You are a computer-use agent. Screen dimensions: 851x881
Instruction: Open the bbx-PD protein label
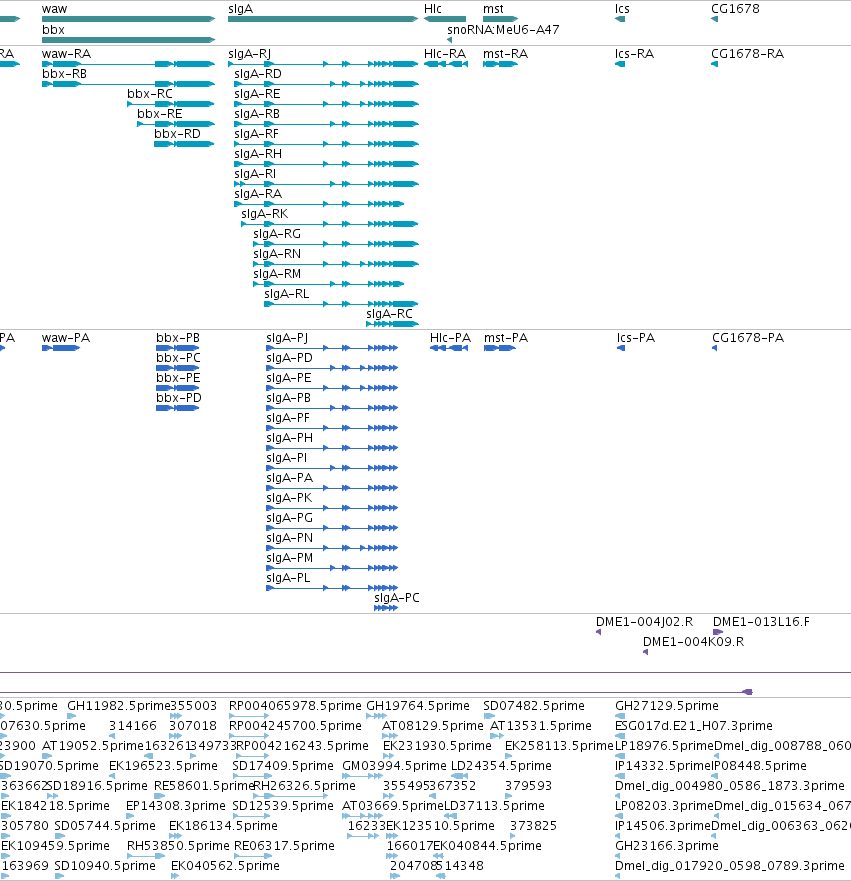click(x=179, y=398)
